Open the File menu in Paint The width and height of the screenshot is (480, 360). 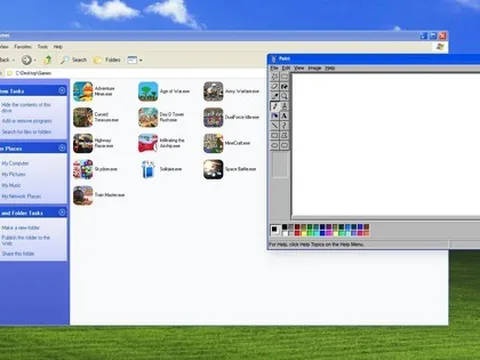click(274, 68)
